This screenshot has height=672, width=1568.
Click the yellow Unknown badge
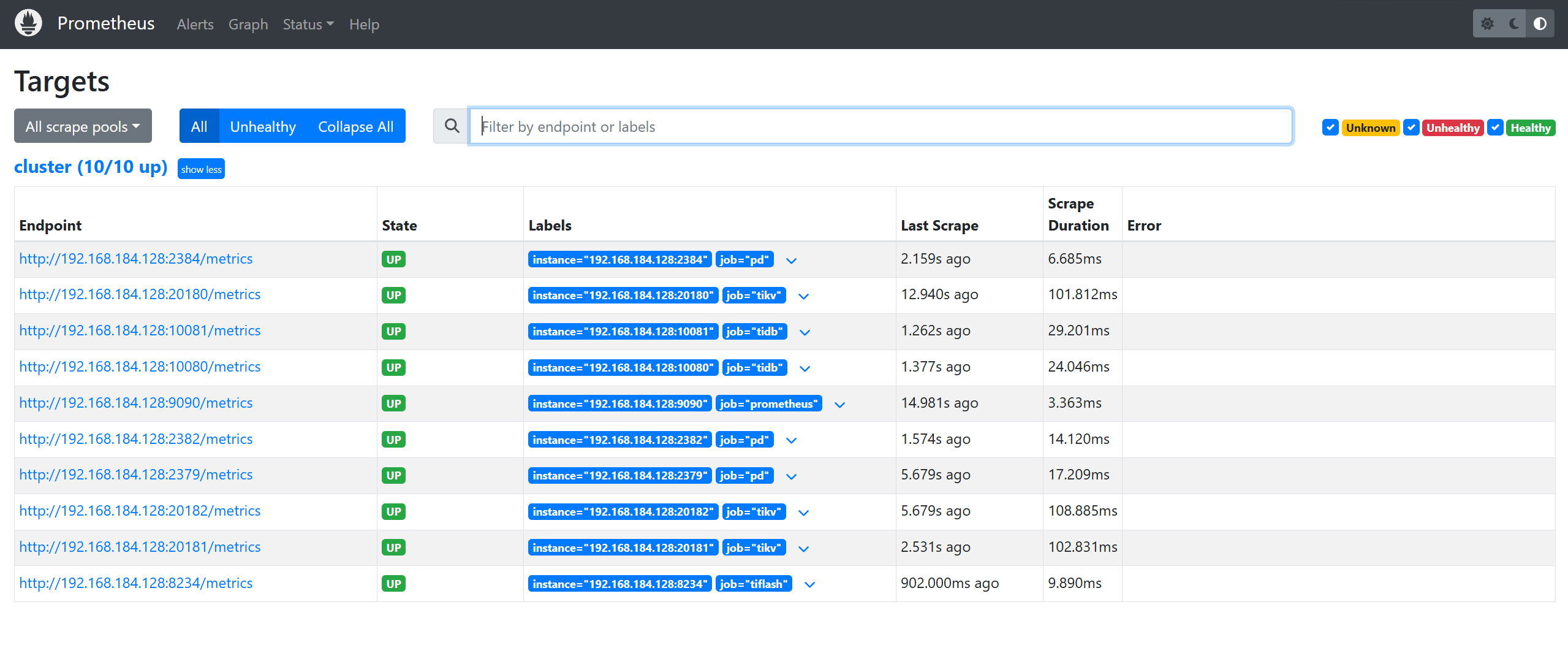[1371, 128]
